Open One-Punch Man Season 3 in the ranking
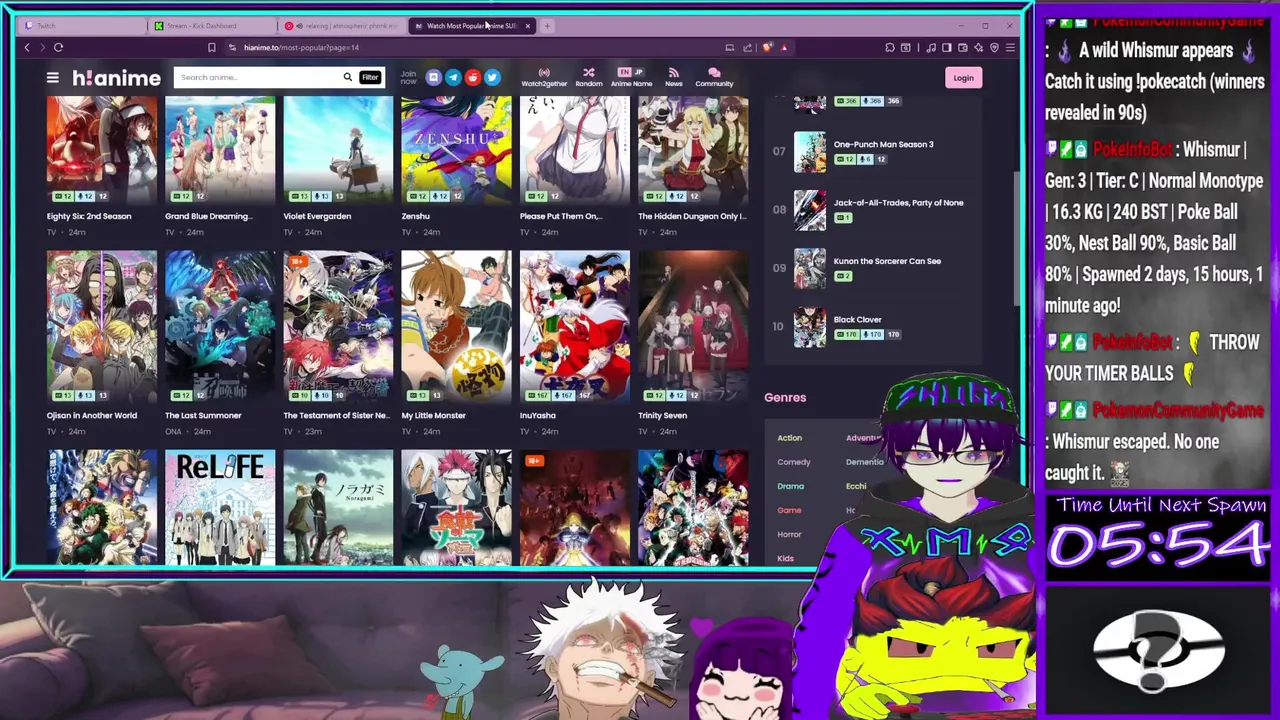 [x=883, y=144]
